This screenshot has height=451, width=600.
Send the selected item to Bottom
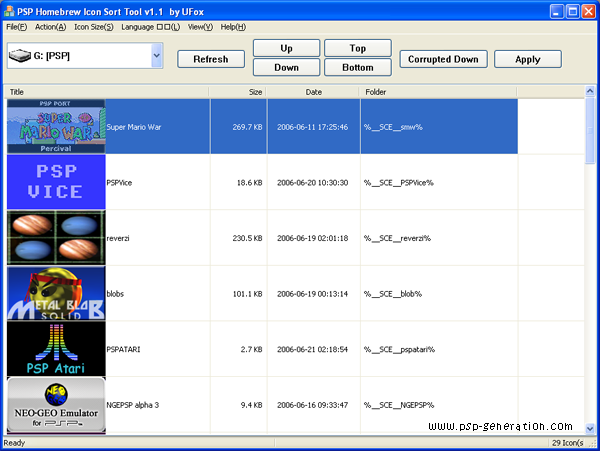[x=358, y=67]
